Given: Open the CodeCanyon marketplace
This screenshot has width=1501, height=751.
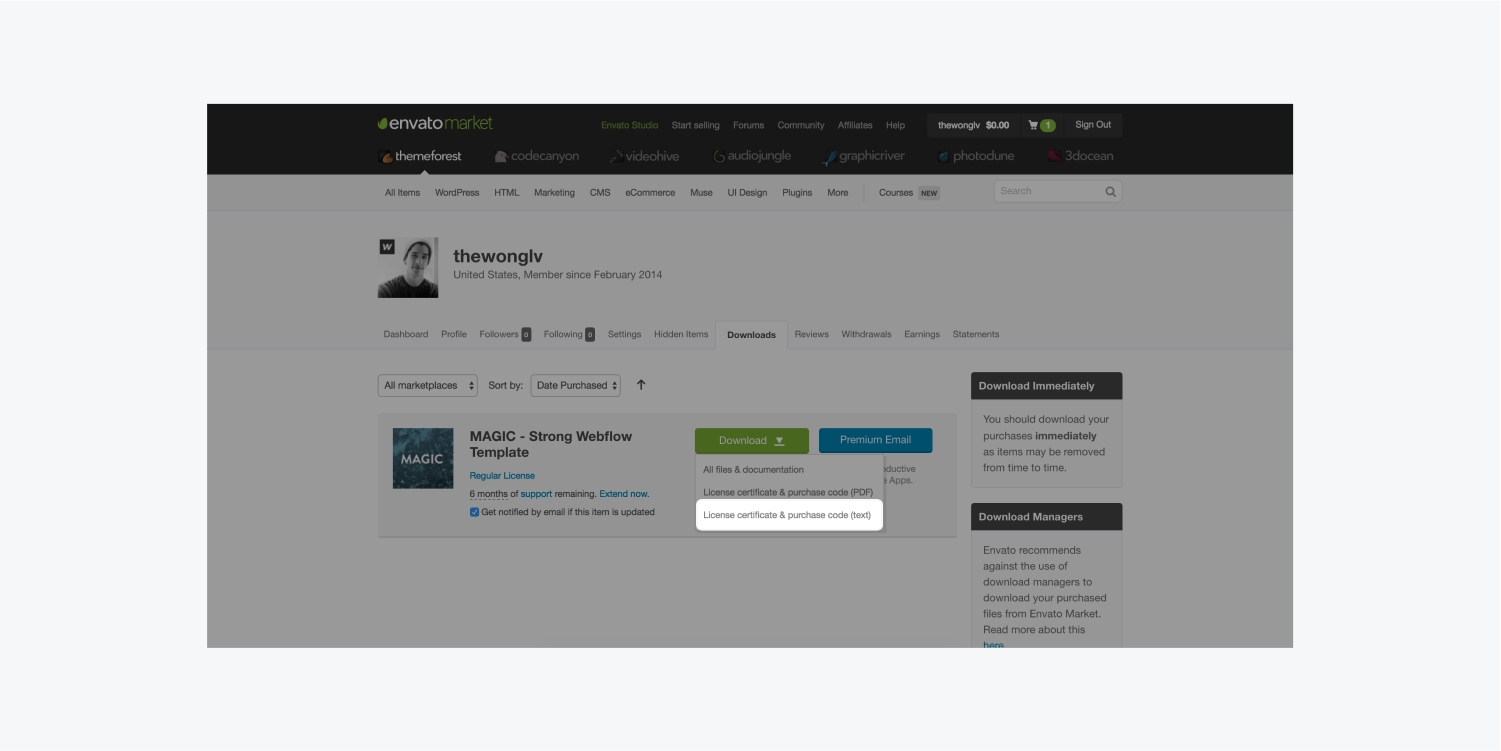Looking at the screenshot, I should [x=536, y=156].
